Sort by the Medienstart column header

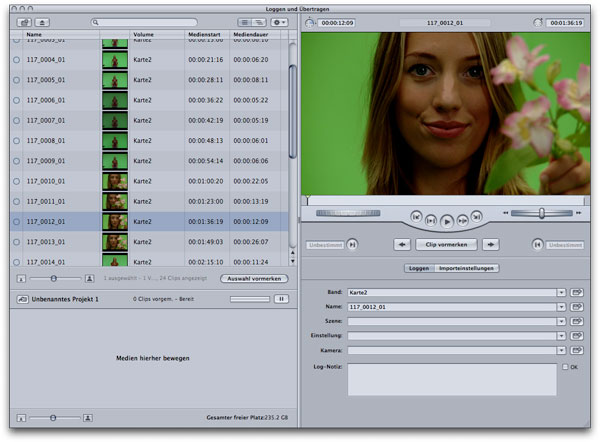pyautogui.click(x=207, y=34)
